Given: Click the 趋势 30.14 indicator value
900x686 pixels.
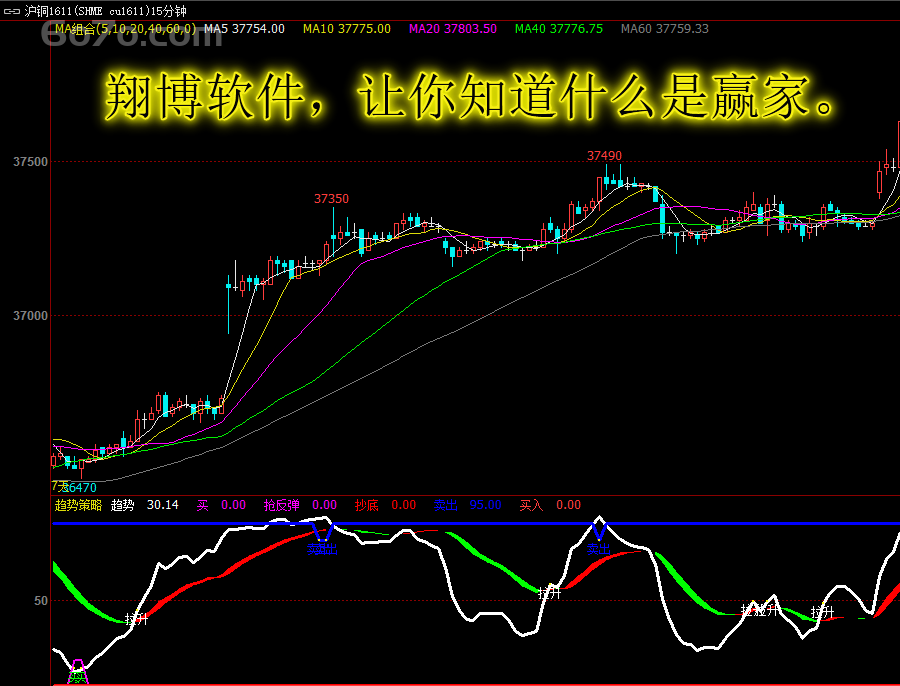Looking at the screenshot, I should pyautogui.click(x=145, y=505).
